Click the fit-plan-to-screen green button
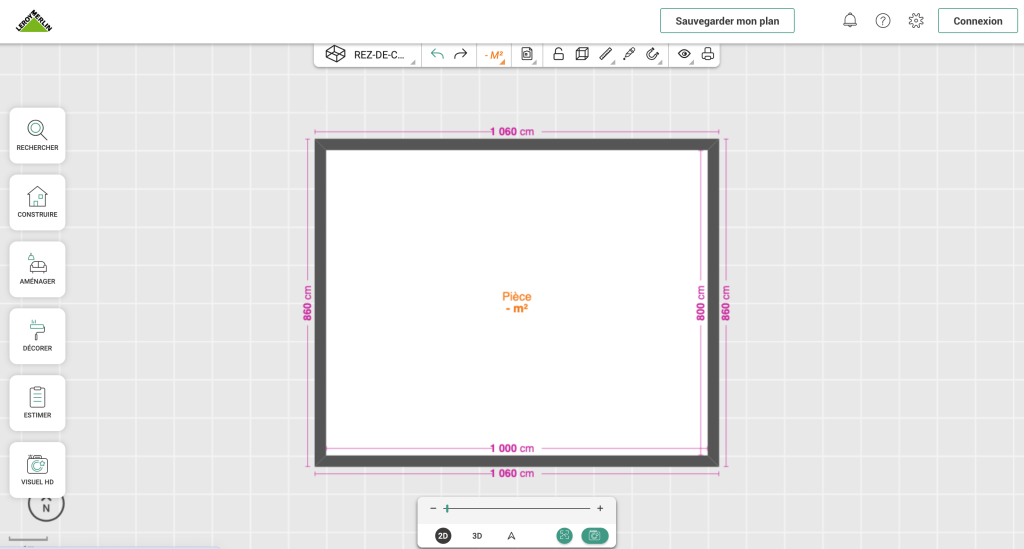 [564, 536]
